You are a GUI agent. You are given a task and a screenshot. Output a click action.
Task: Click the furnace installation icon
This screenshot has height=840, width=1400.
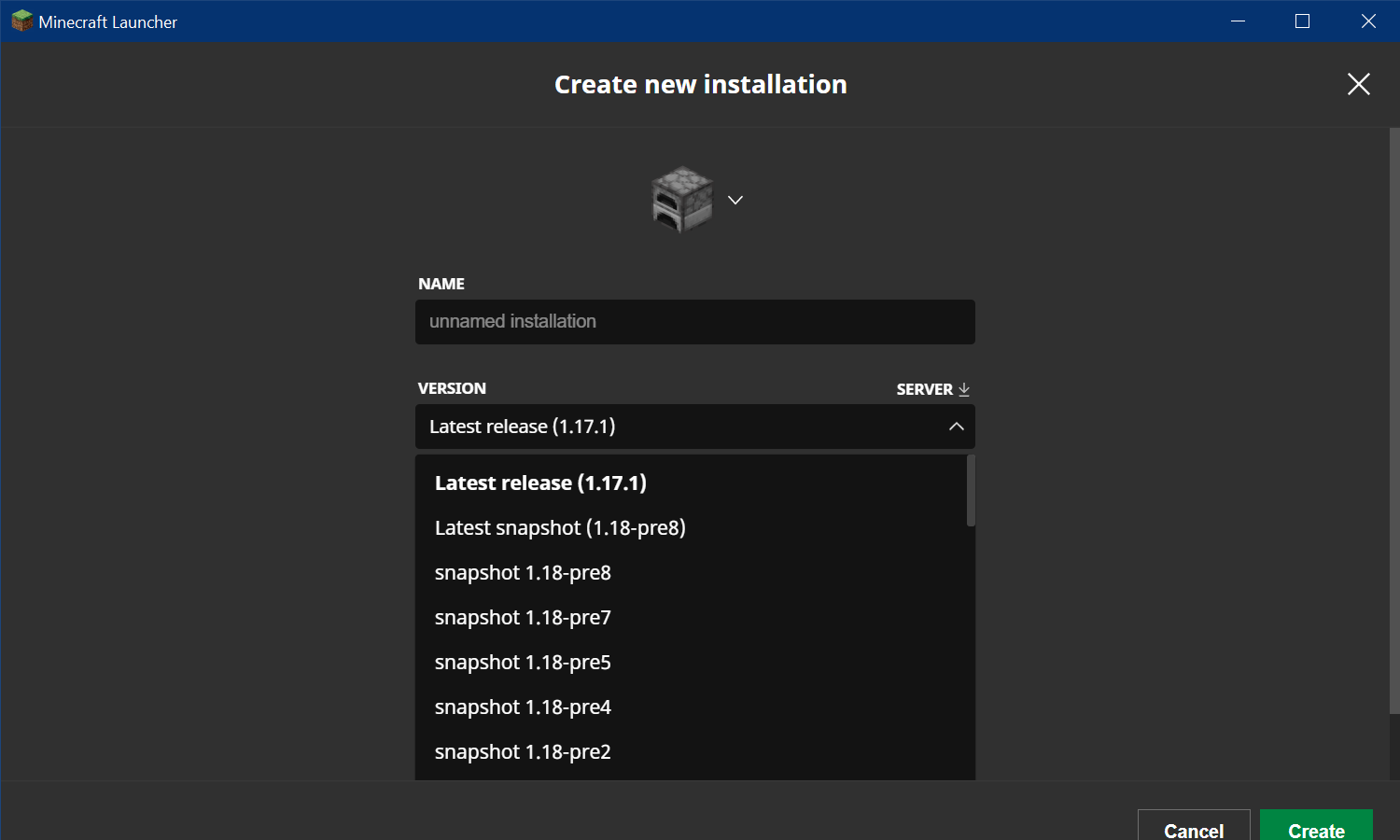click(681, 199)
